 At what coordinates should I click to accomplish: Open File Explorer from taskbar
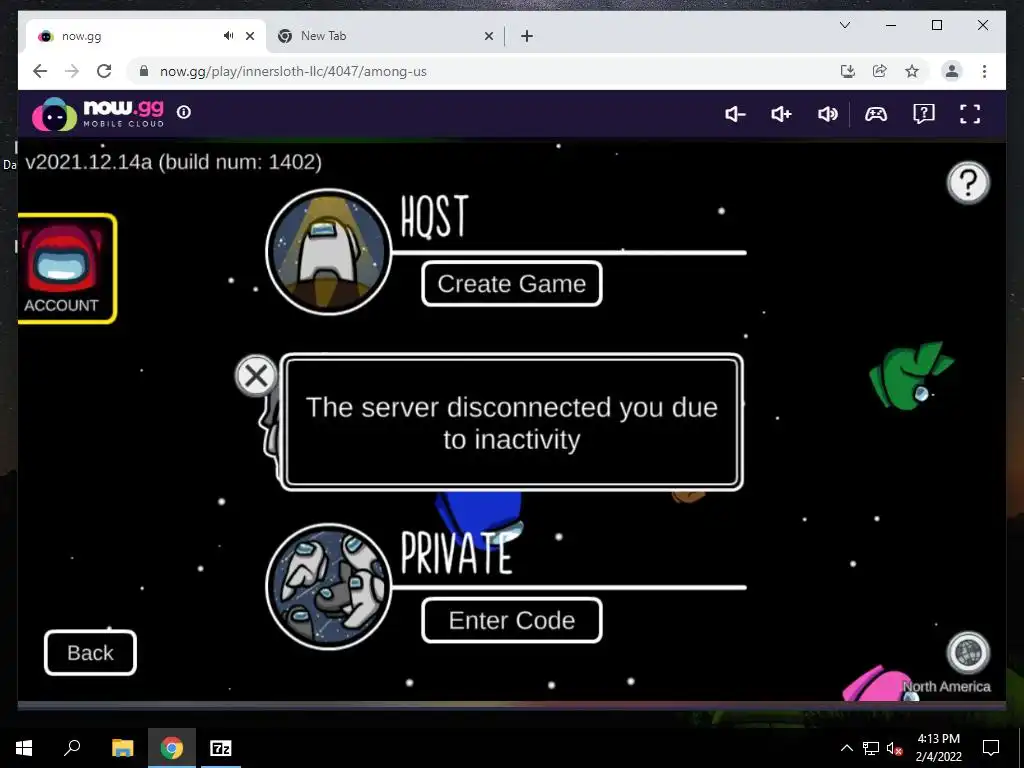[122, 748]
